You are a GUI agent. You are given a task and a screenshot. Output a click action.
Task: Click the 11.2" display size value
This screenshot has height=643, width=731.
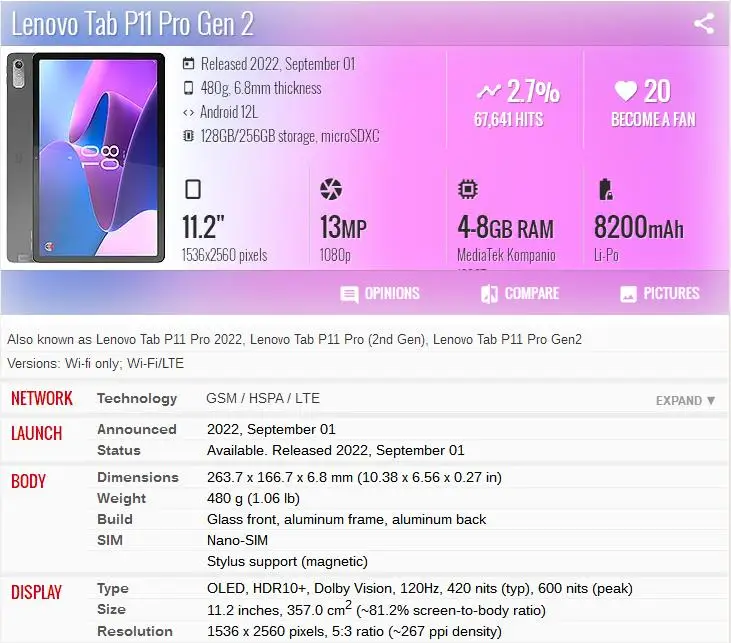pyautogui.click(x=203, y=228)
